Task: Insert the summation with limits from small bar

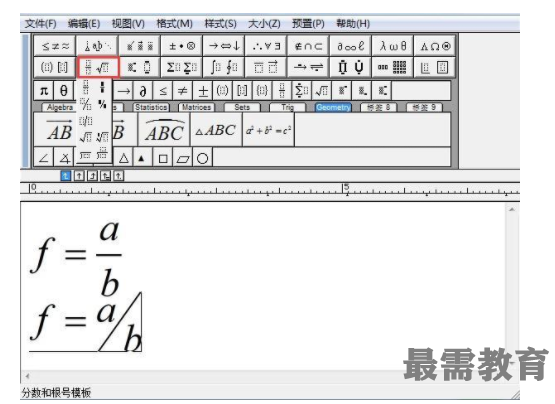Action: (302, 91)
